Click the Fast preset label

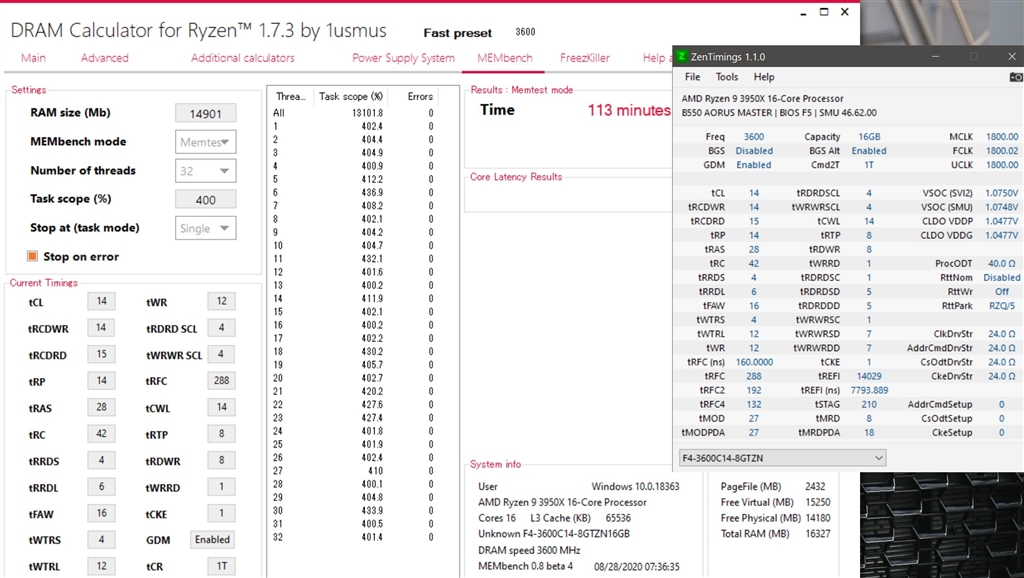click(x=458, y=33)
